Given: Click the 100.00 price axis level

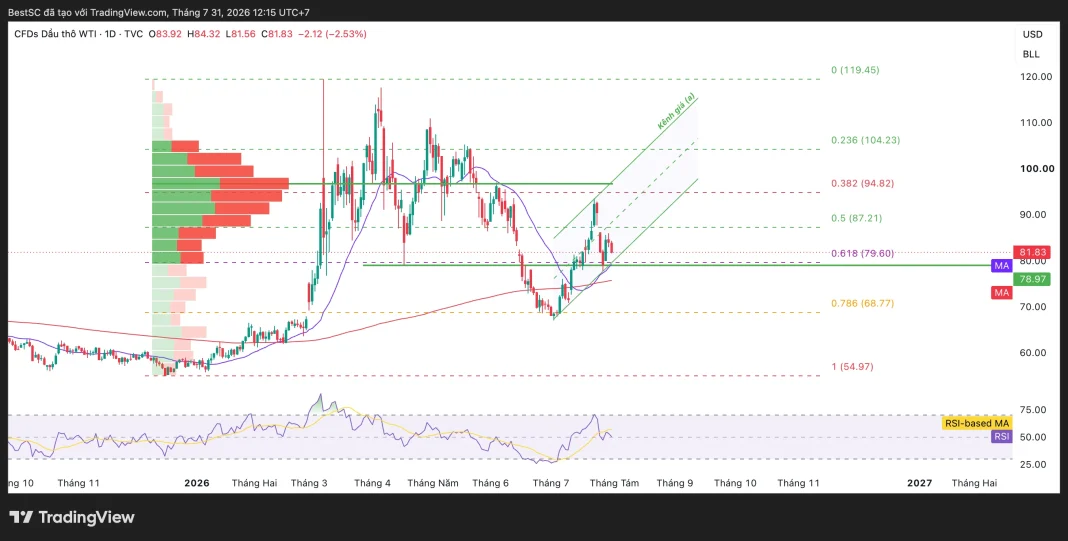Looking at the screenshot, I should pos(1035,169).
